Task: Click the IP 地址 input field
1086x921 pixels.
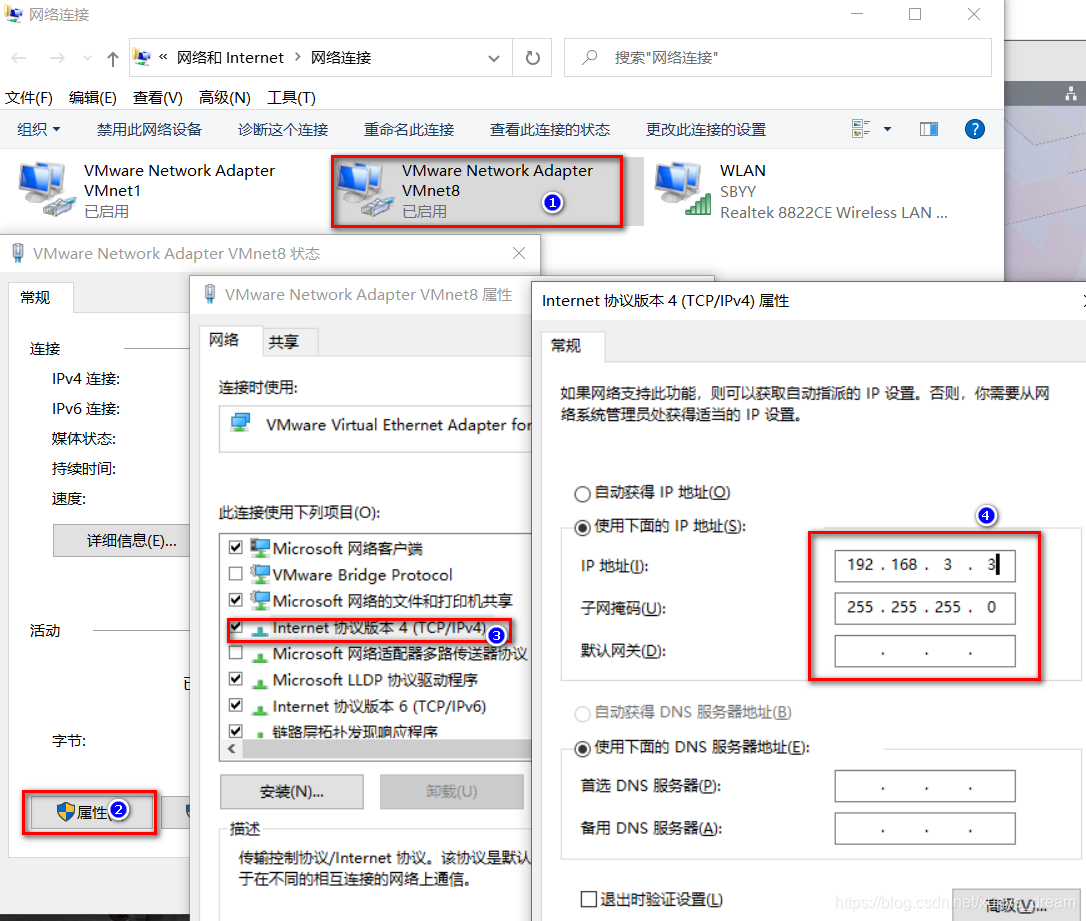Action: click(925, 565)
